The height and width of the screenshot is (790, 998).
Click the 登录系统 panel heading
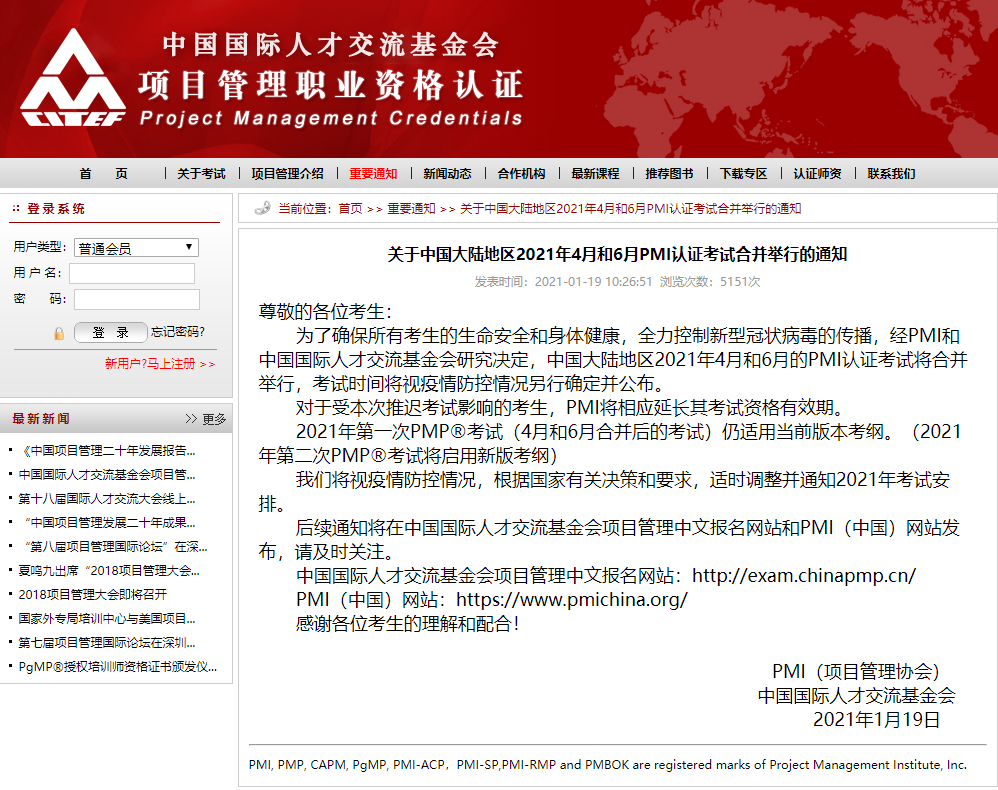[55, 209]
